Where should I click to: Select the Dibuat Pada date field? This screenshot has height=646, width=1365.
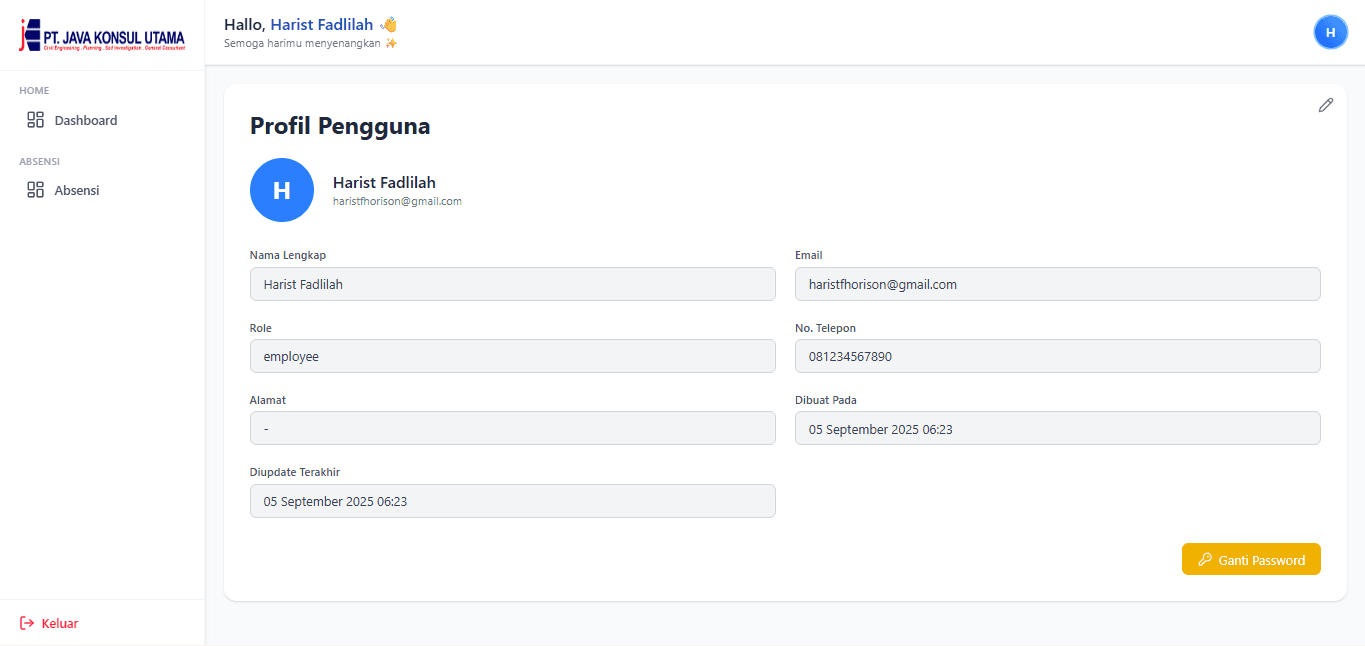[1057, 428]
